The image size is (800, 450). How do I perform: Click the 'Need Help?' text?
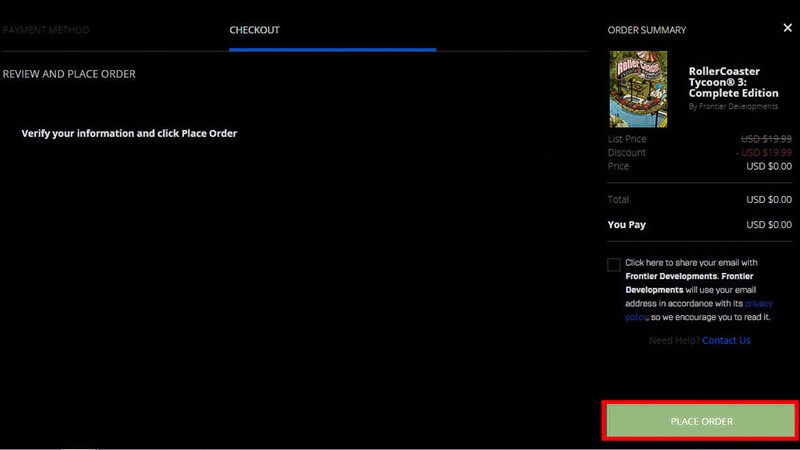point(674,340)
